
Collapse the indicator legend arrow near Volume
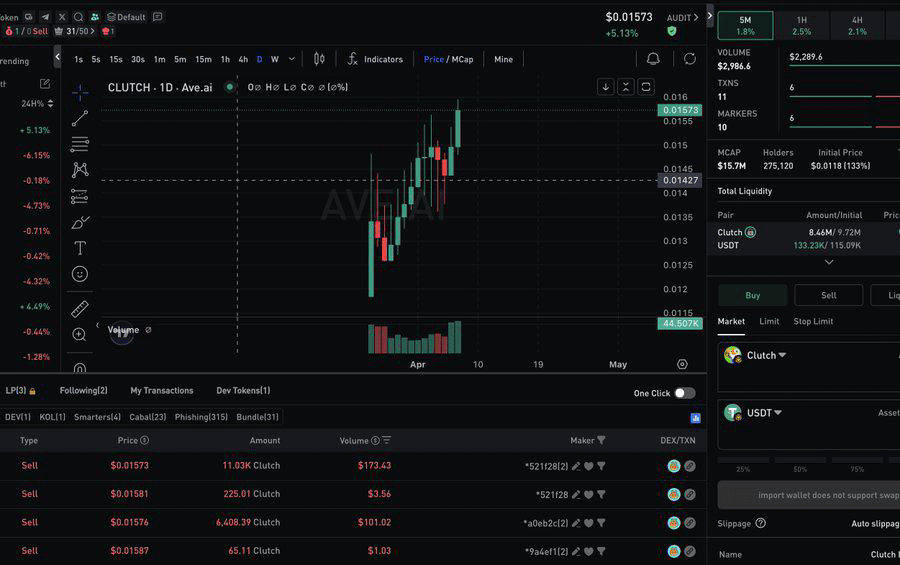tap(97, 326)
